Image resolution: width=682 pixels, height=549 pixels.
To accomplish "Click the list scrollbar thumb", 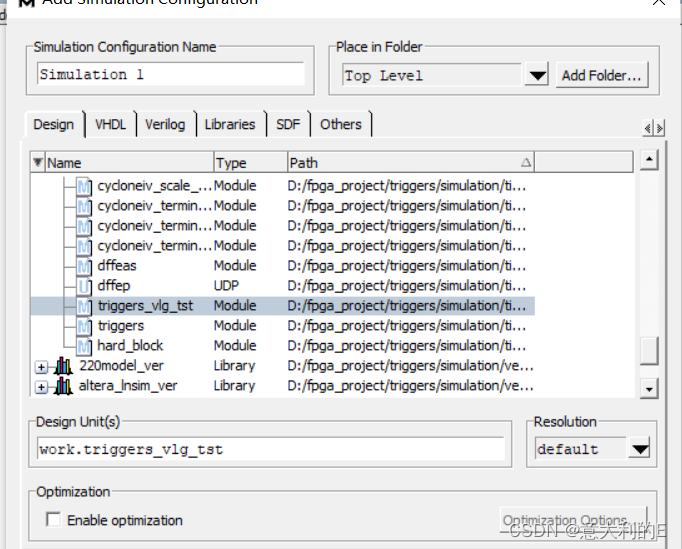I will click(649, 351).
